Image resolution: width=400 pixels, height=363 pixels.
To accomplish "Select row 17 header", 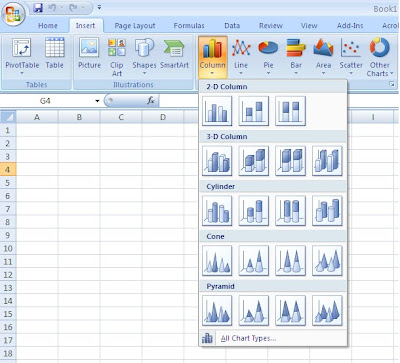I will (x=8, y=340).
